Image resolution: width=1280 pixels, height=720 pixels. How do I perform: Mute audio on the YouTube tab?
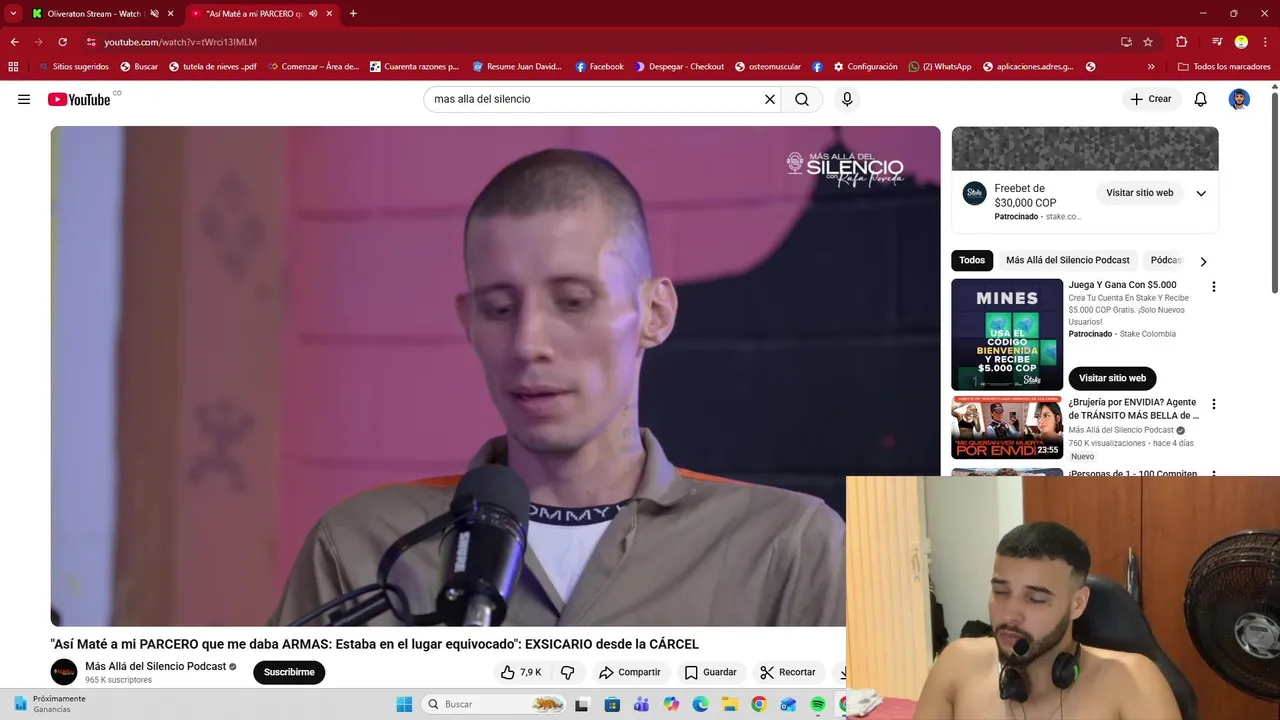(313, 14)
